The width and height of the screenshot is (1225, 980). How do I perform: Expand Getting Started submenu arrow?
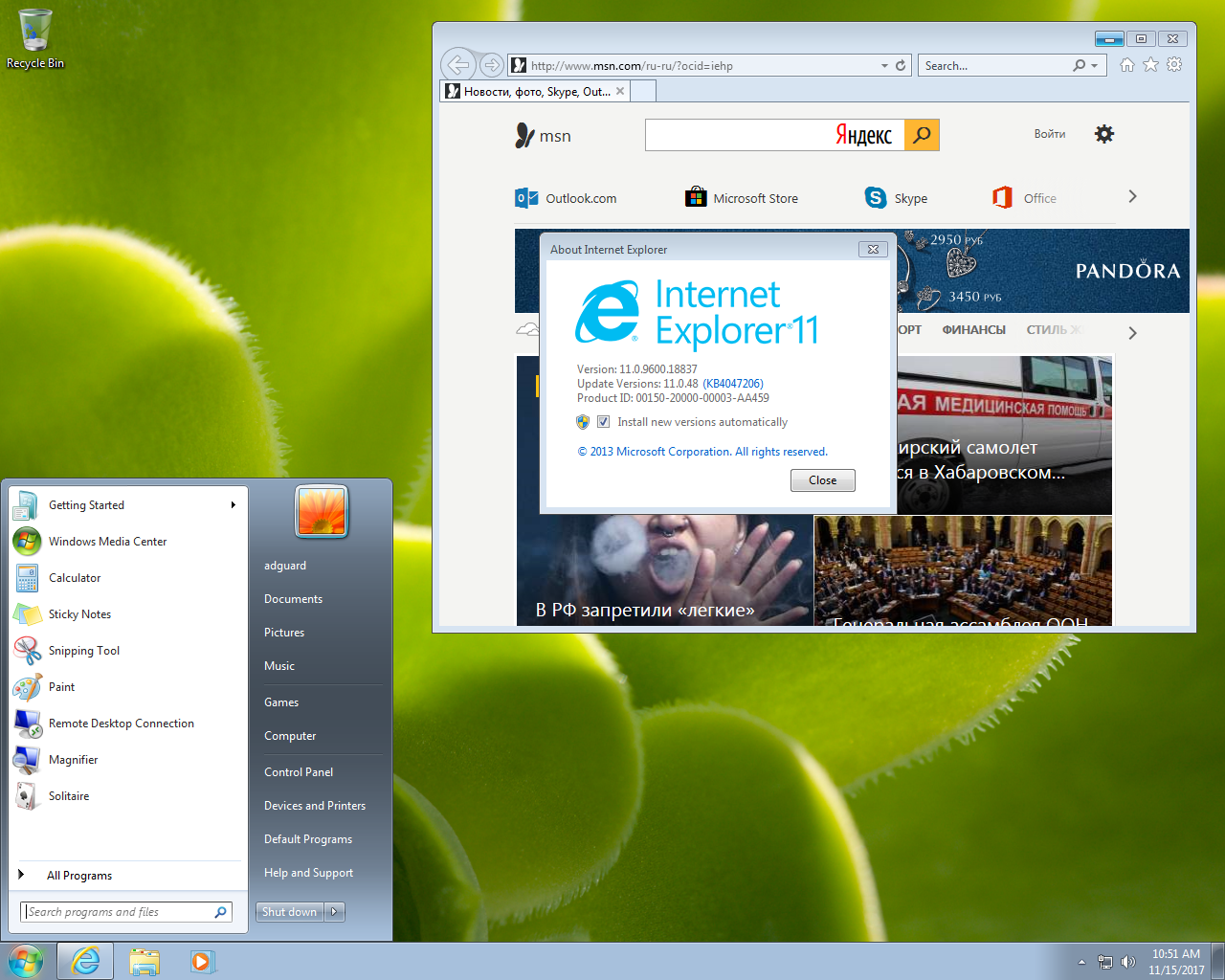233,505
